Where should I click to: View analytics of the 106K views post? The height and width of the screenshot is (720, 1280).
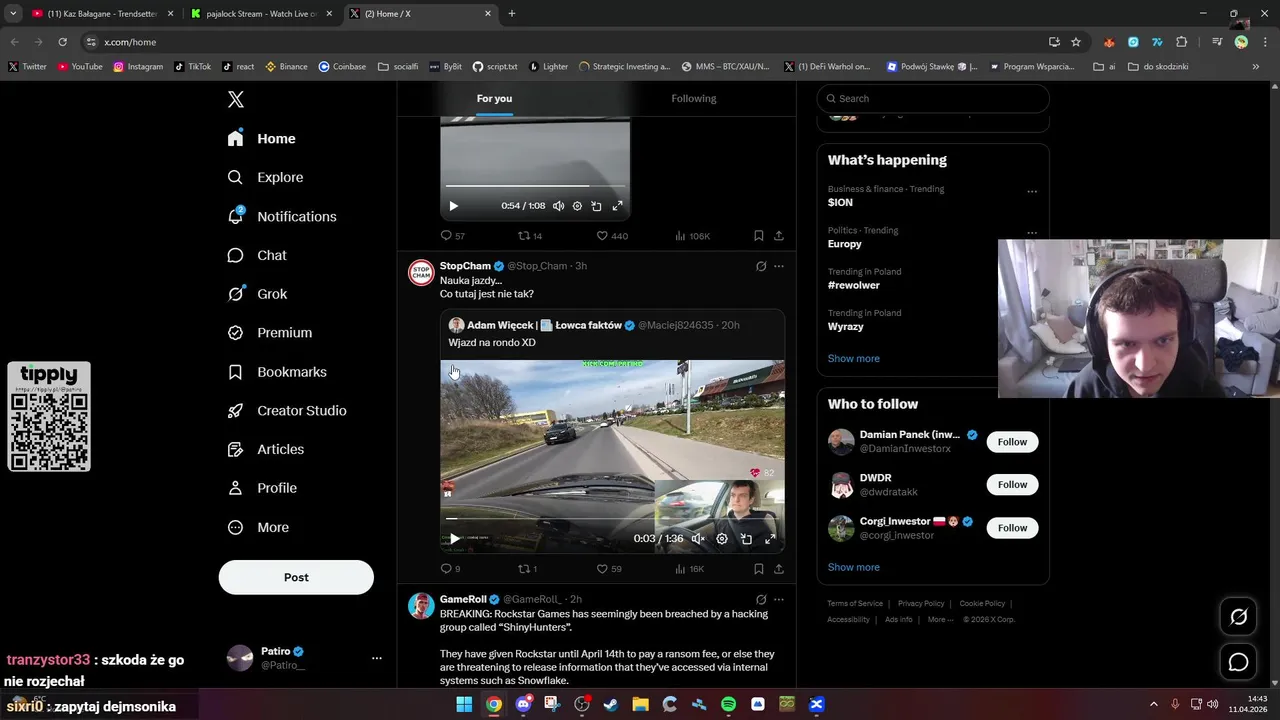click(692, 236)
